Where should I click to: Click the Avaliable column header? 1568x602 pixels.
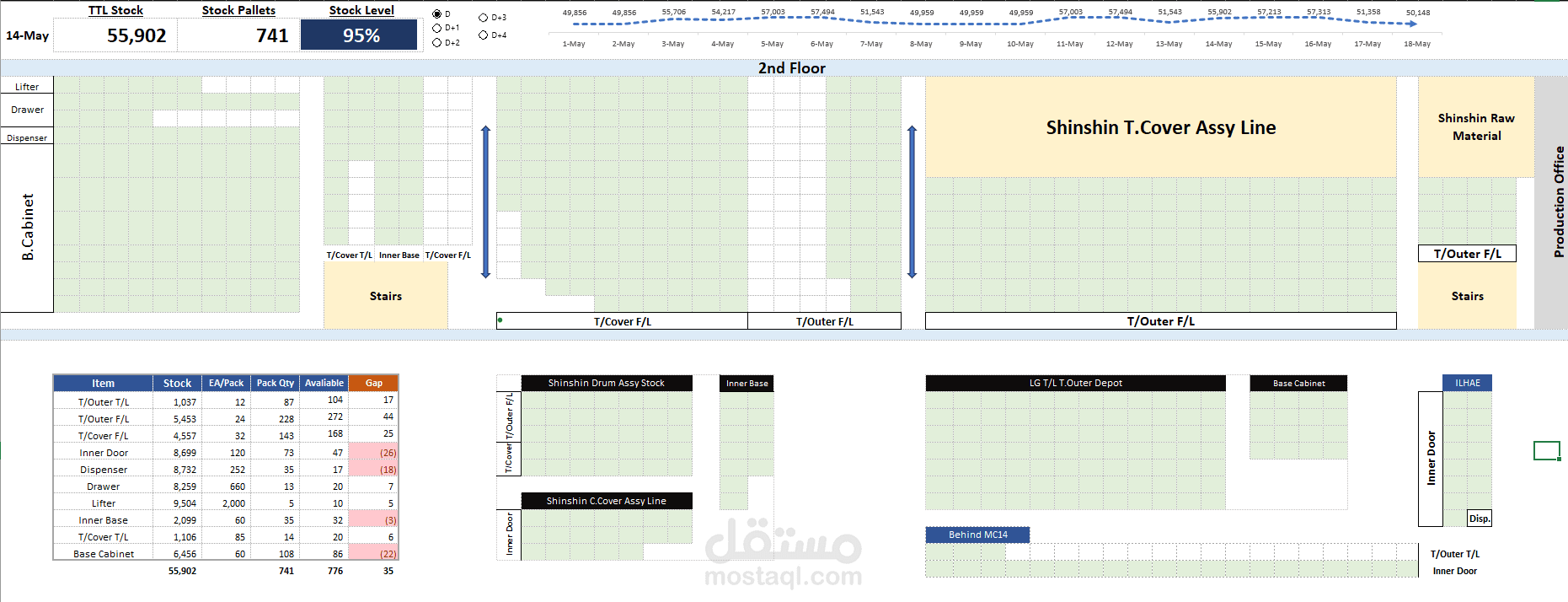(x=324, y=383)
